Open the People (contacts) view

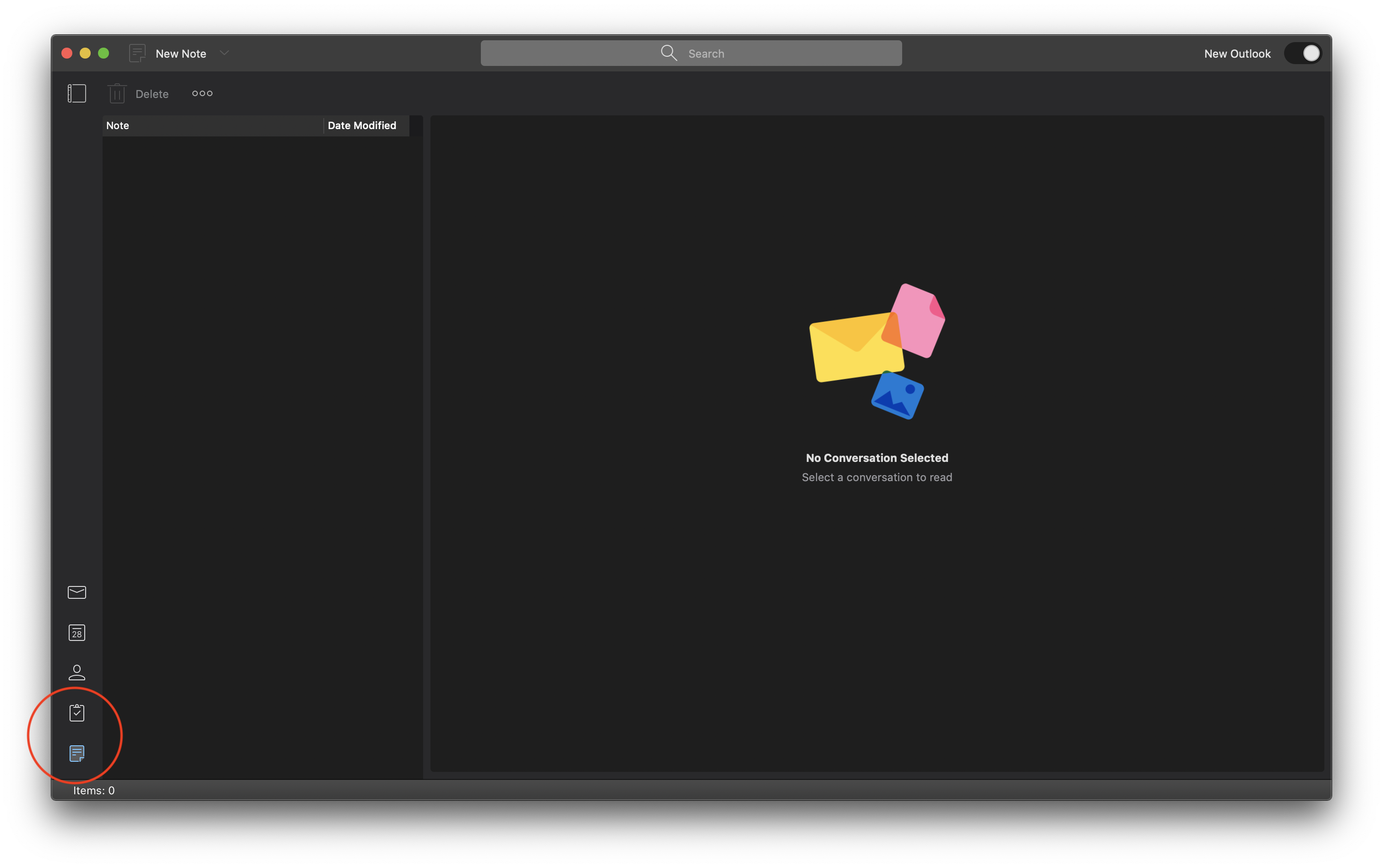pos(76,672)
